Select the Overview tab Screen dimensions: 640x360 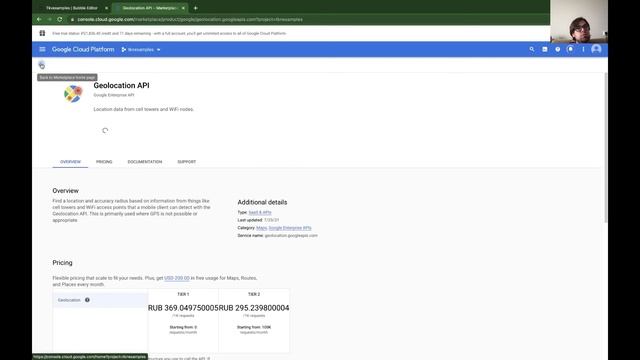coord(70,162)
